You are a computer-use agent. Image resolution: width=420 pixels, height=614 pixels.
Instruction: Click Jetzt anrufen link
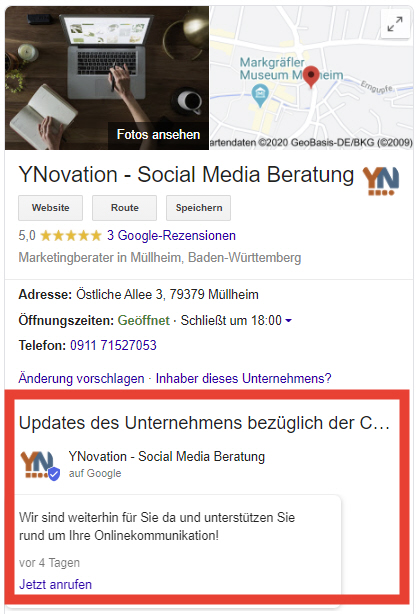(x=56, y=585)
